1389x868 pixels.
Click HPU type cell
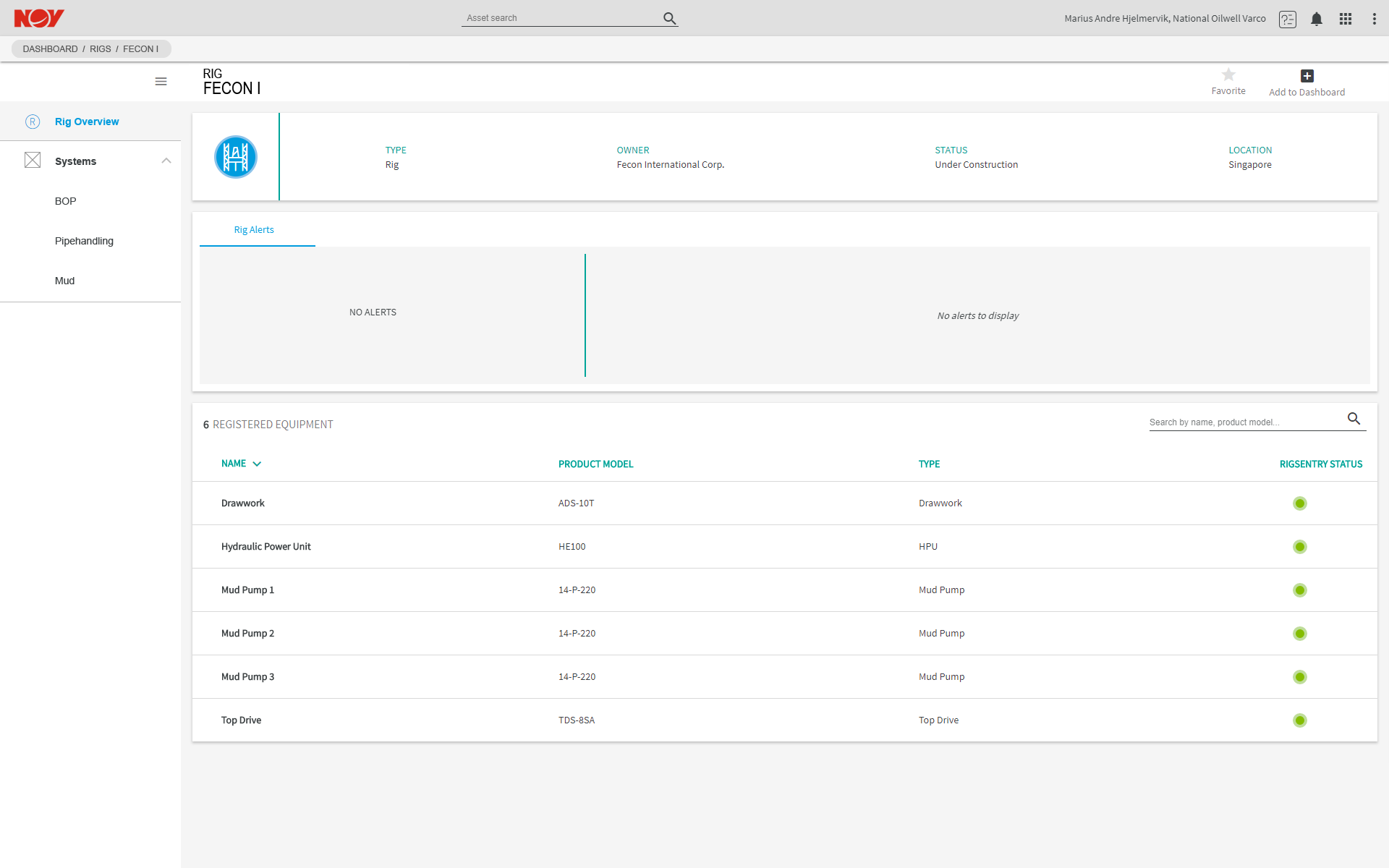(x=928, y=547)
